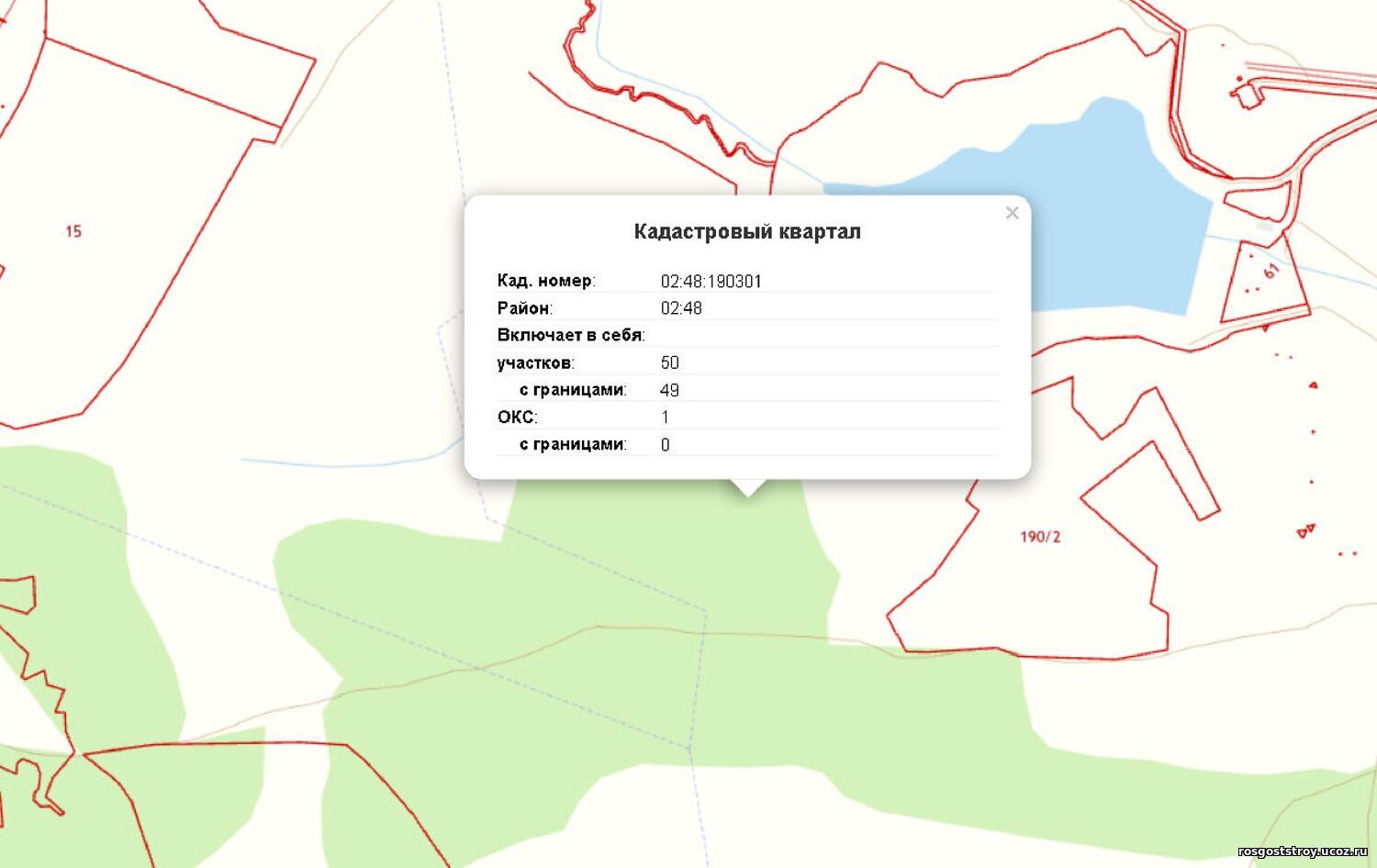Screen dimensions: 1377x868
Task: Click the red triangle markers near parcel 190/2
Action: click(x=1304, y=530)
